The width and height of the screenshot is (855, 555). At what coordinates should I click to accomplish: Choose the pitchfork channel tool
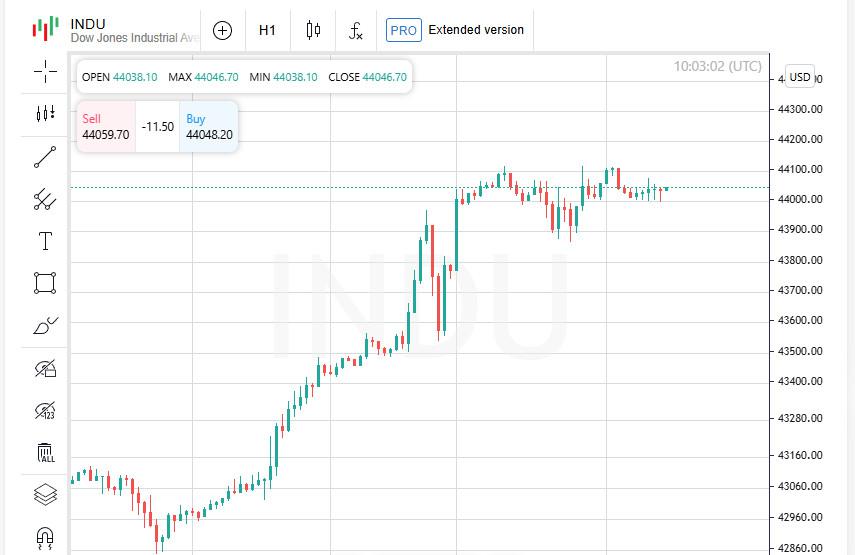coord(45,199)
